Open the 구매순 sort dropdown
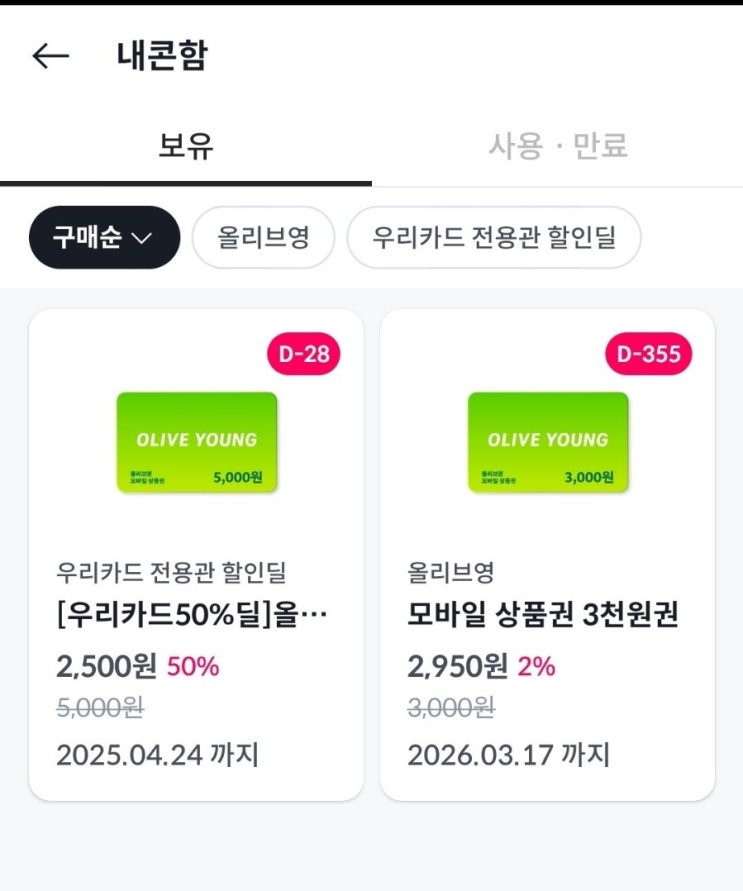 point(105,237)
